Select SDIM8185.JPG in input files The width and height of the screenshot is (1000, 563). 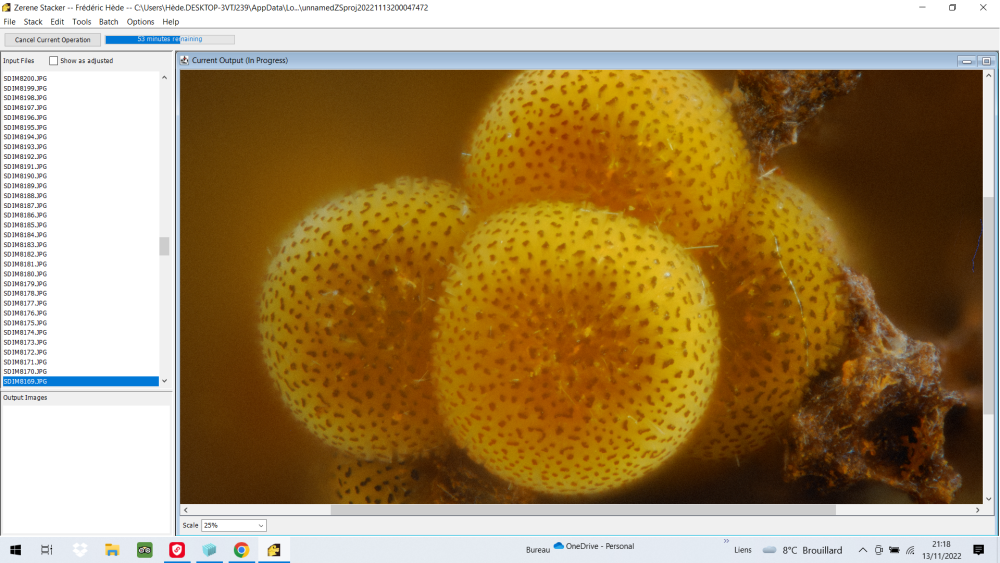click(x=25, y=225)
